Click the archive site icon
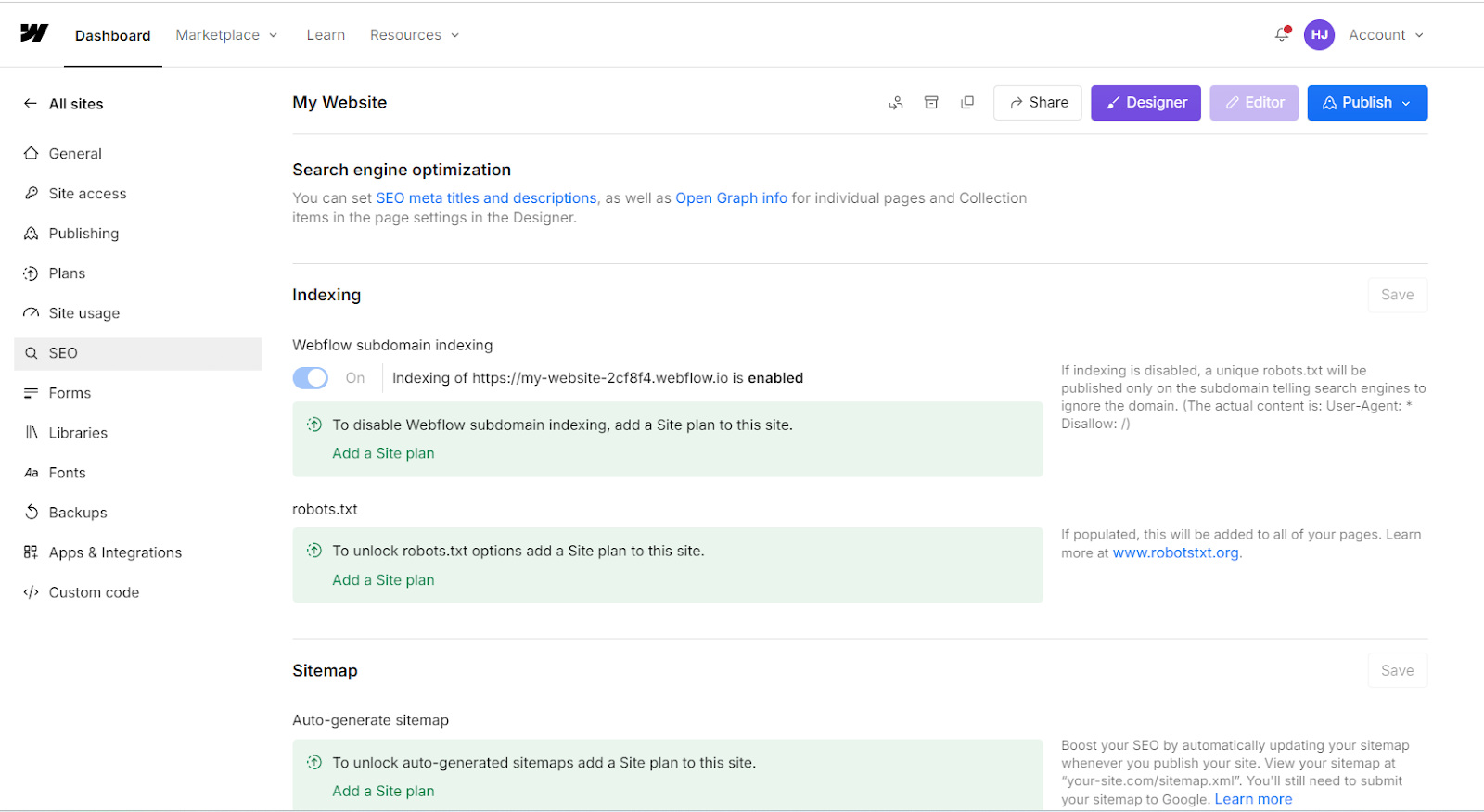Screen dimensions: 1484x812 point(931,103)
